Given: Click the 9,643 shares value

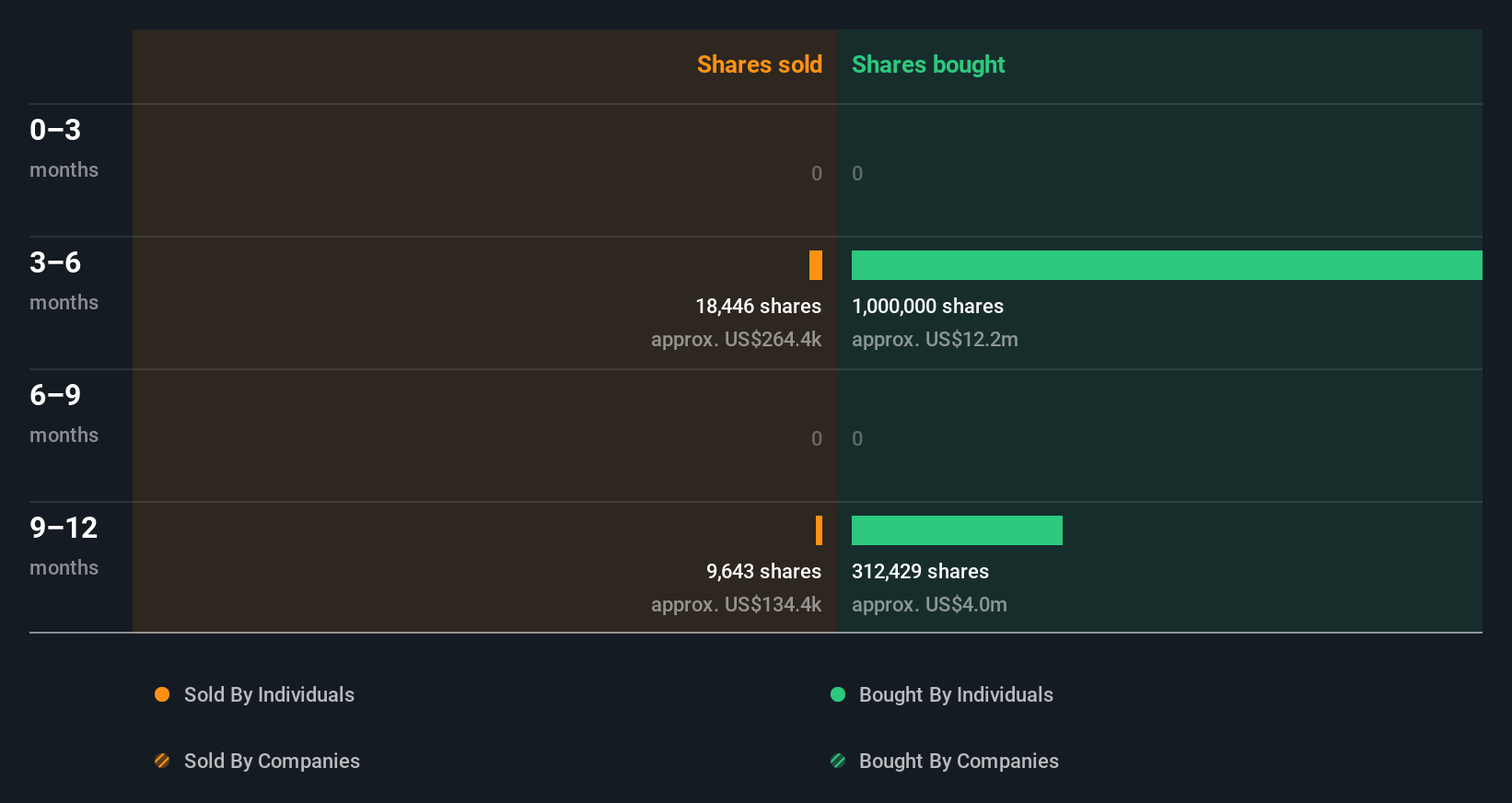Looking at the screenshot, I should (763, 571).
